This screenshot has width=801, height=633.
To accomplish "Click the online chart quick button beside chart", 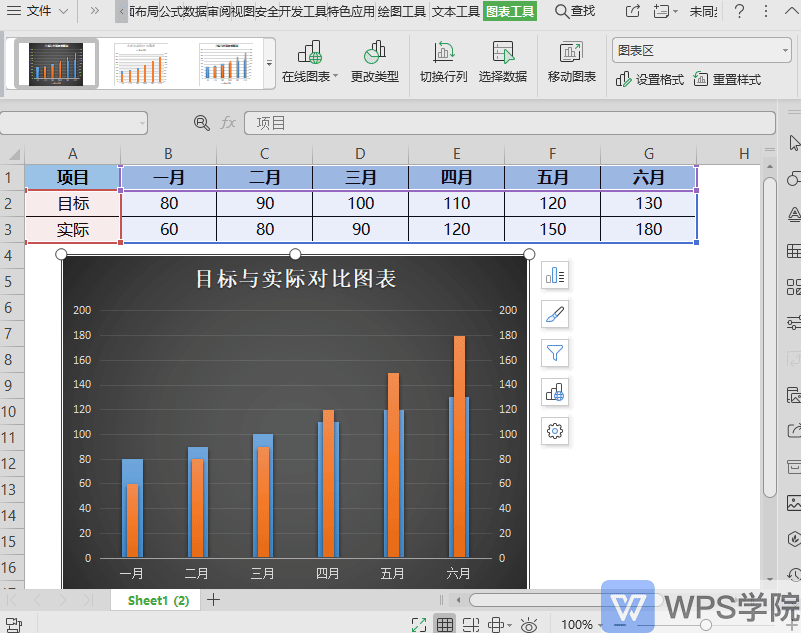I will point(555,392).
